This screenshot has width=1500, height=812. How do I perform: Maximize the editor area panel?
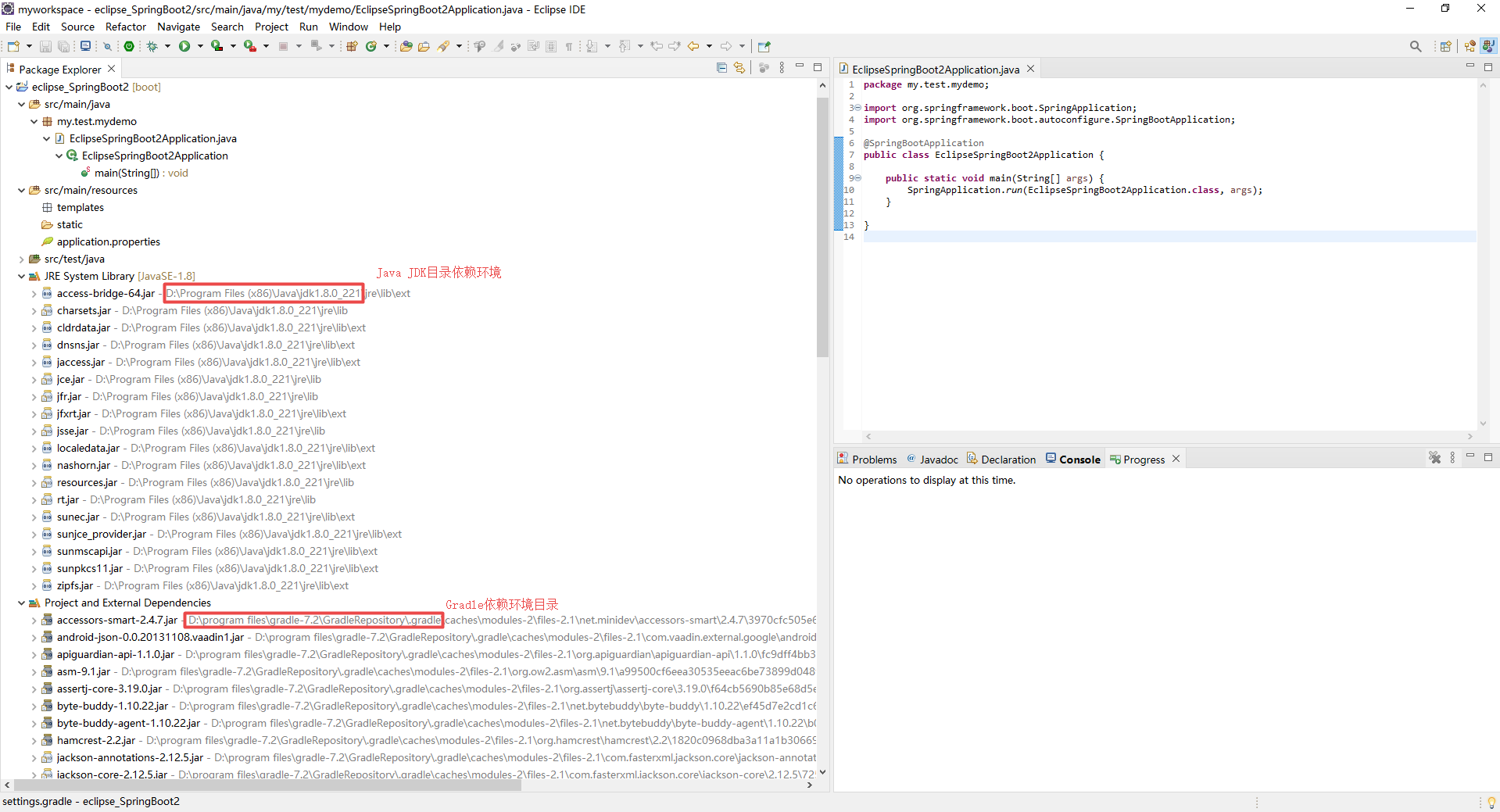pyautogui.click(x=1488, y=66)
